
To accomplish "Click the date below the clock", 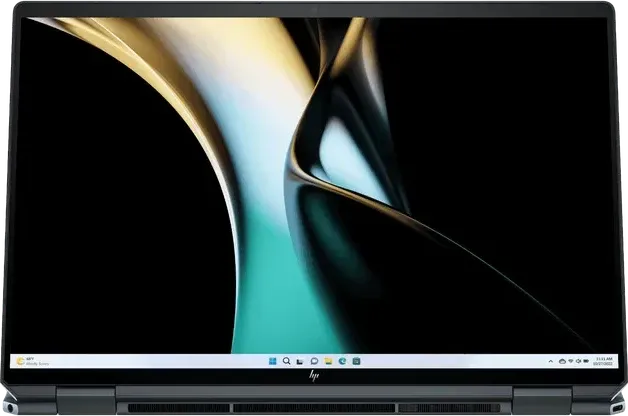I will click(x=604, y=363).
